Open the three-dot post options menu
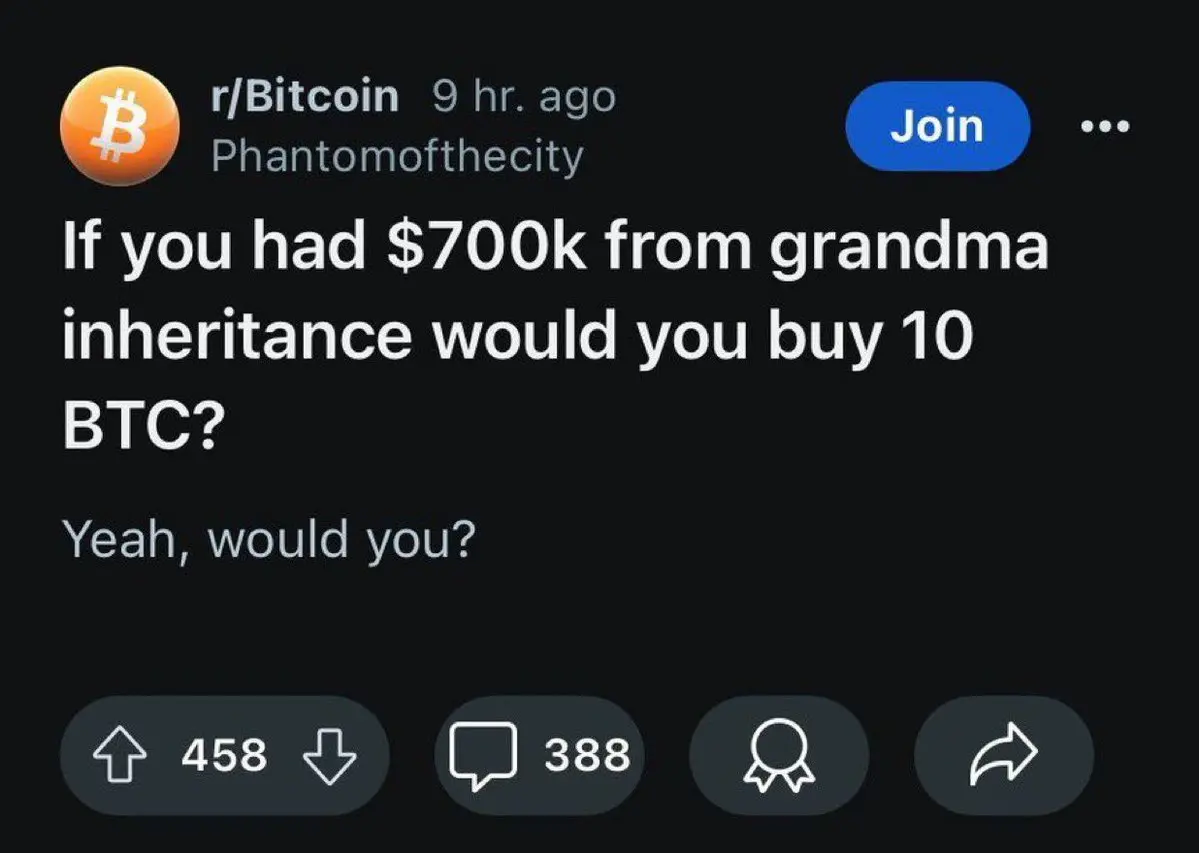 (x=1106, y=127)
